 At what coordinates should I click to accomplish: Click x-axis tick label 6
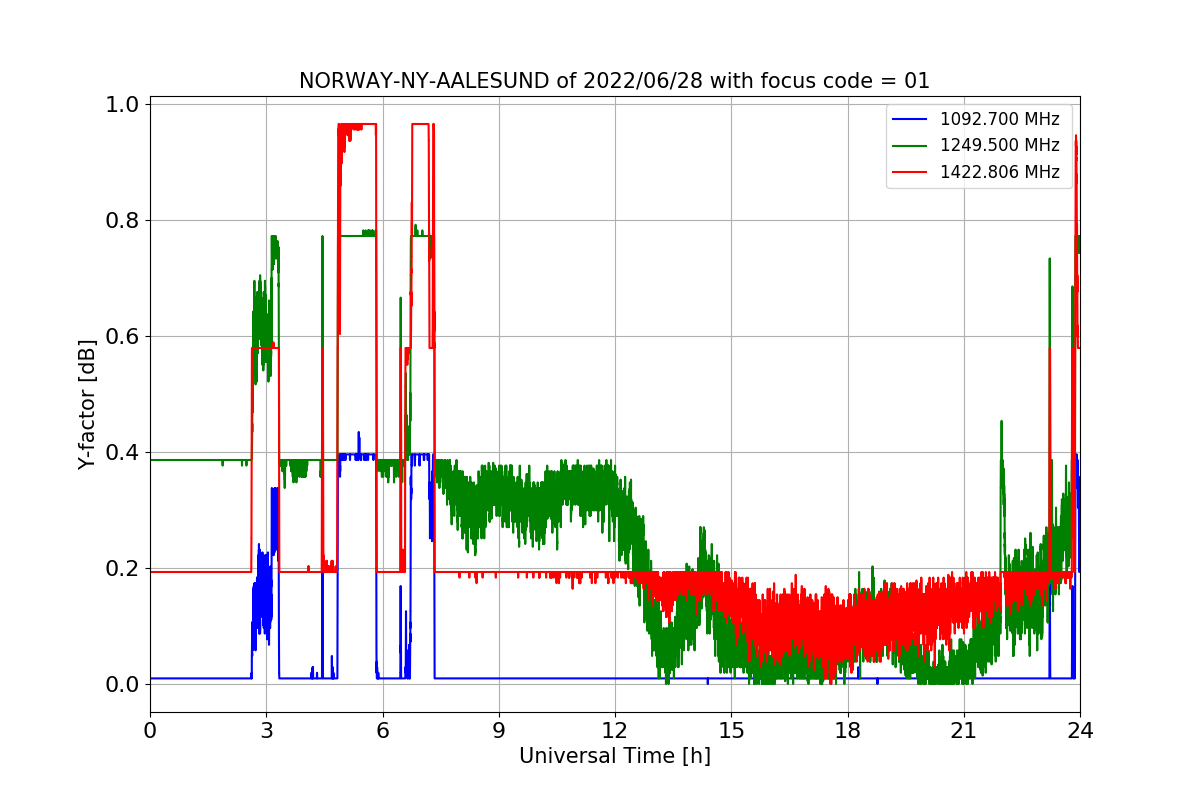click(x=383, y=730)
